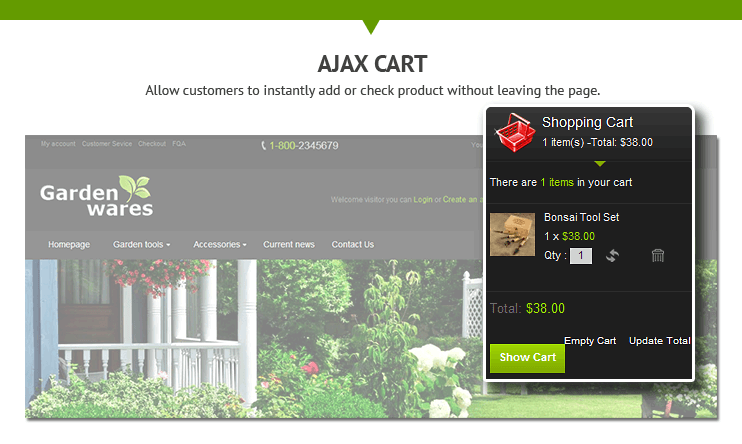Viewport: 742px width, 444px height.
Task: Click the green cart dropdown arrow indicator
Action: point(600,164)
